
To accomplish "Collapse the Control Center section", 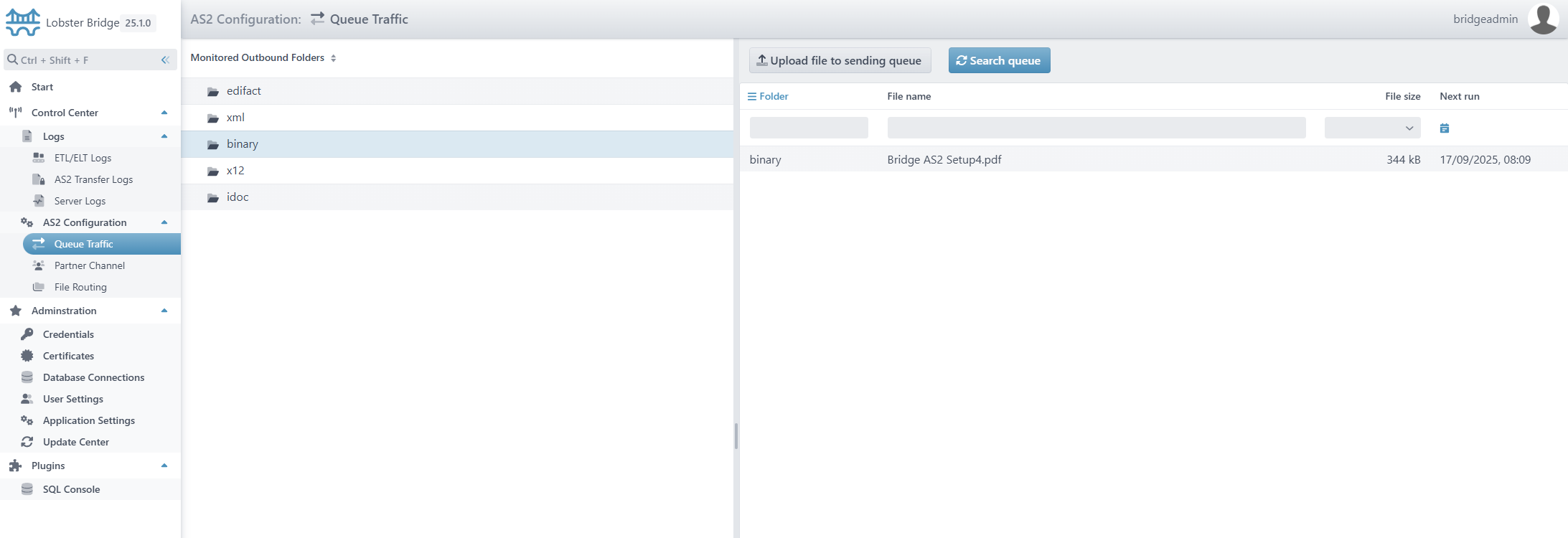I will point(164,113).
